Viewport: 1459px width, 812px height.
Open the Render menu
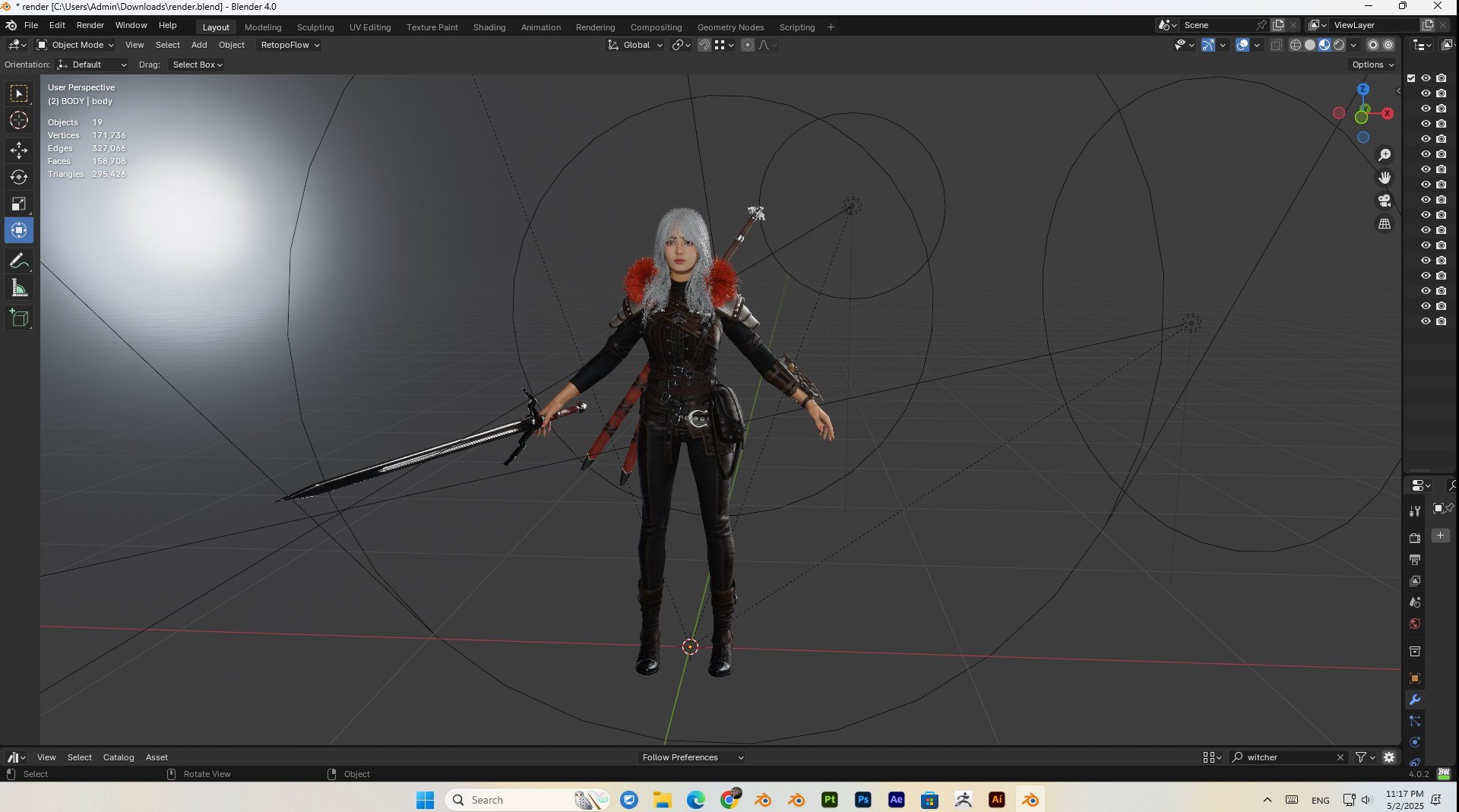90,25
